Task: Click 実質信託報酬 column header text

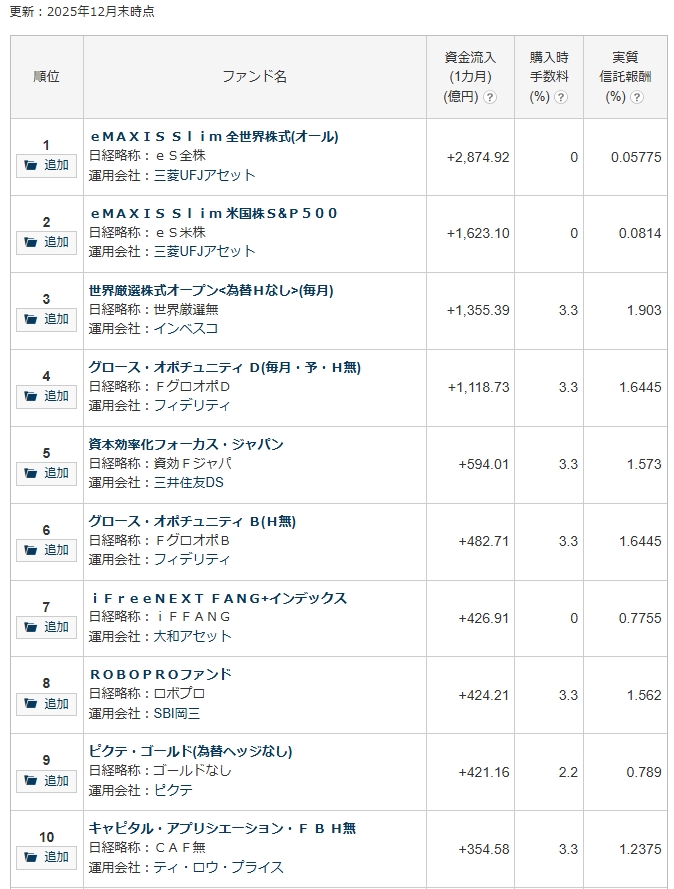Action: [x=625, y=77]
